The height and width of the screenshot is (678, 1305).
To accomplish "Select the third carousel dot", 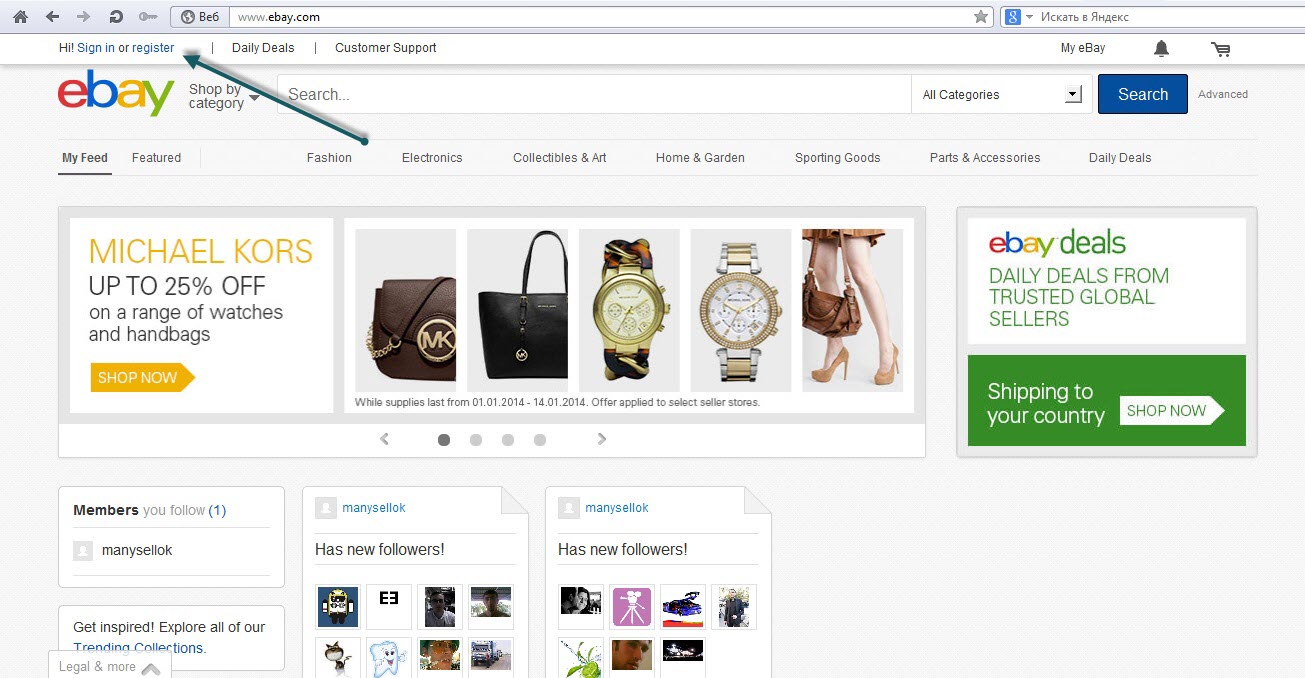I will point(508,440).
